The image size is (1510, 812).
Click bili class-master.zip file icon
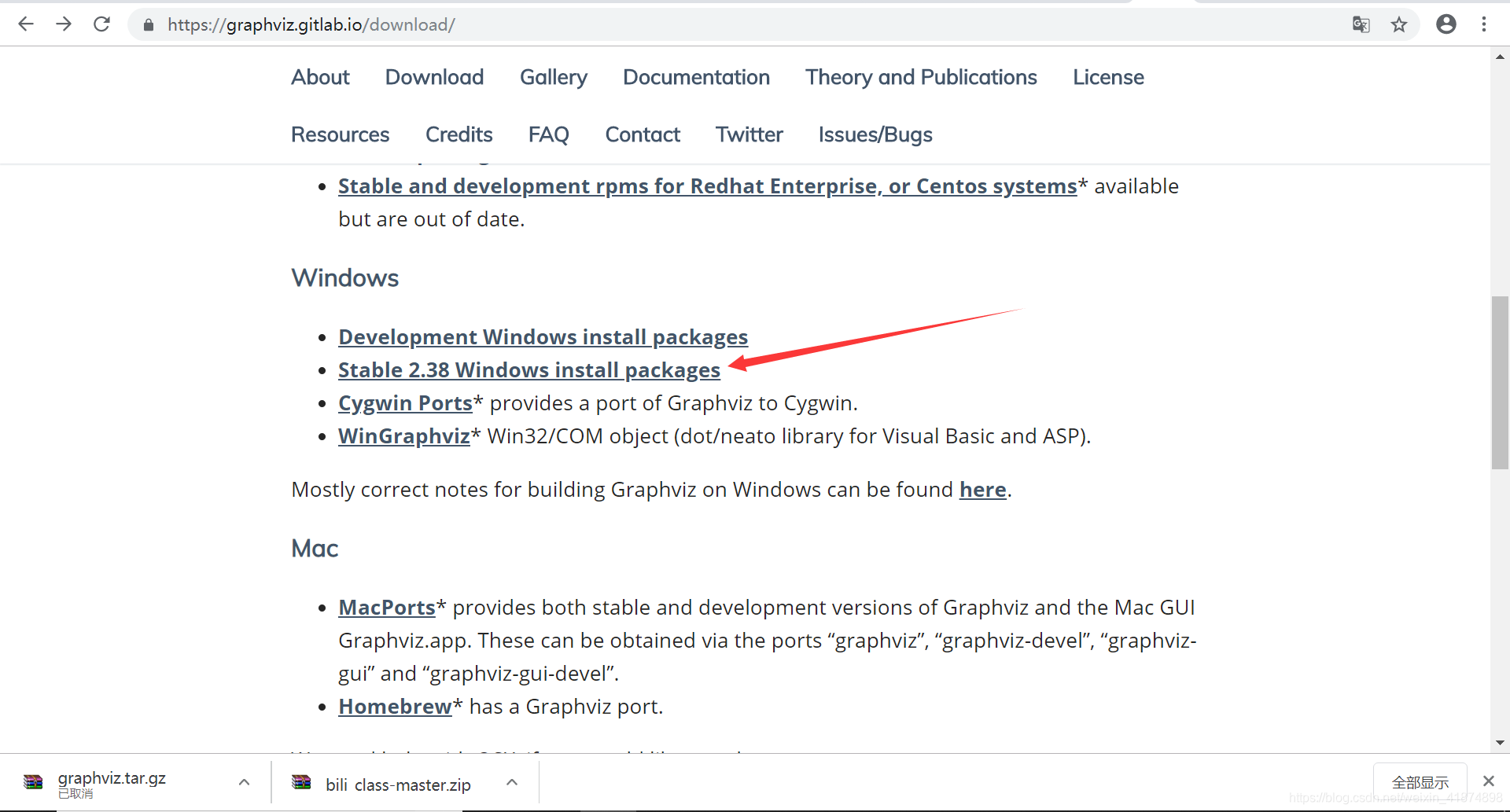click(301, 781)
